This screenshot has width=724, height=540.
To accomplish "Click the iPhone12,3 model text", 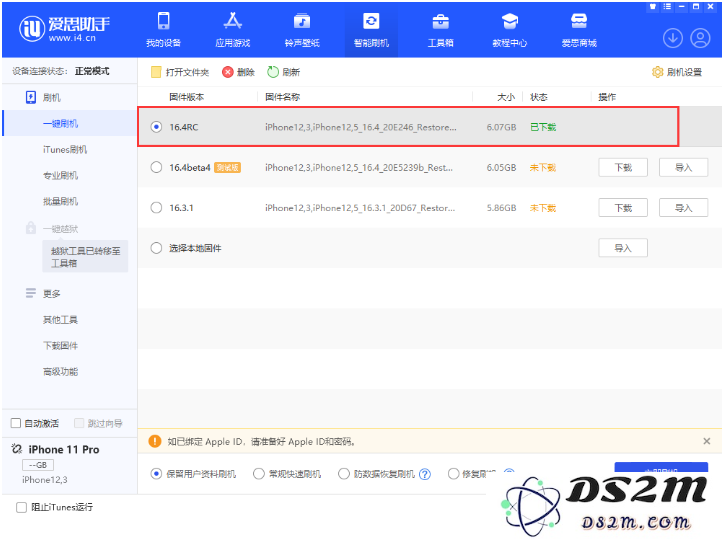I will pos(44,480).
